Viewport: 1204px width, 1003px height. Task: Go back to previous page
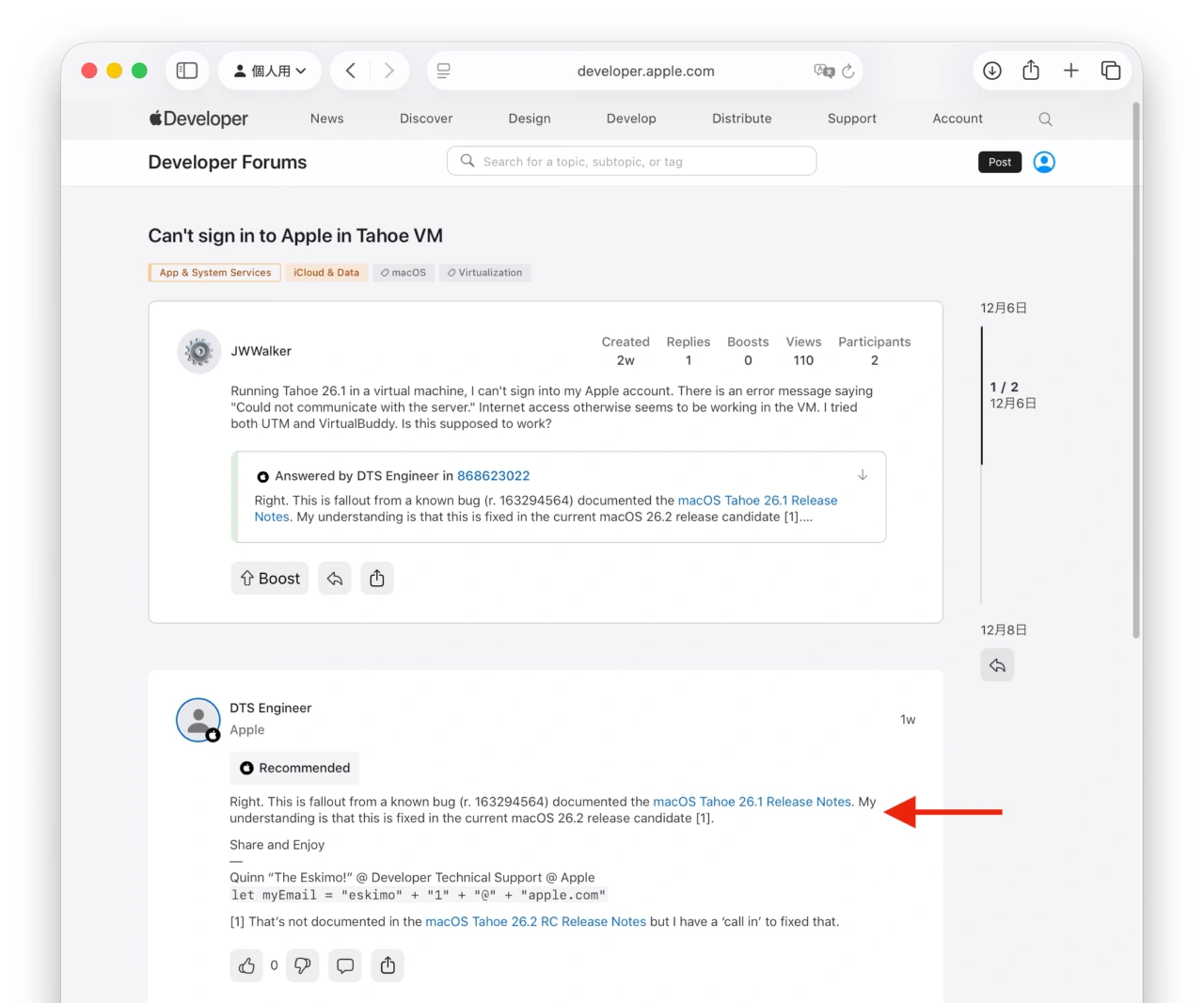tap(351, 71)
